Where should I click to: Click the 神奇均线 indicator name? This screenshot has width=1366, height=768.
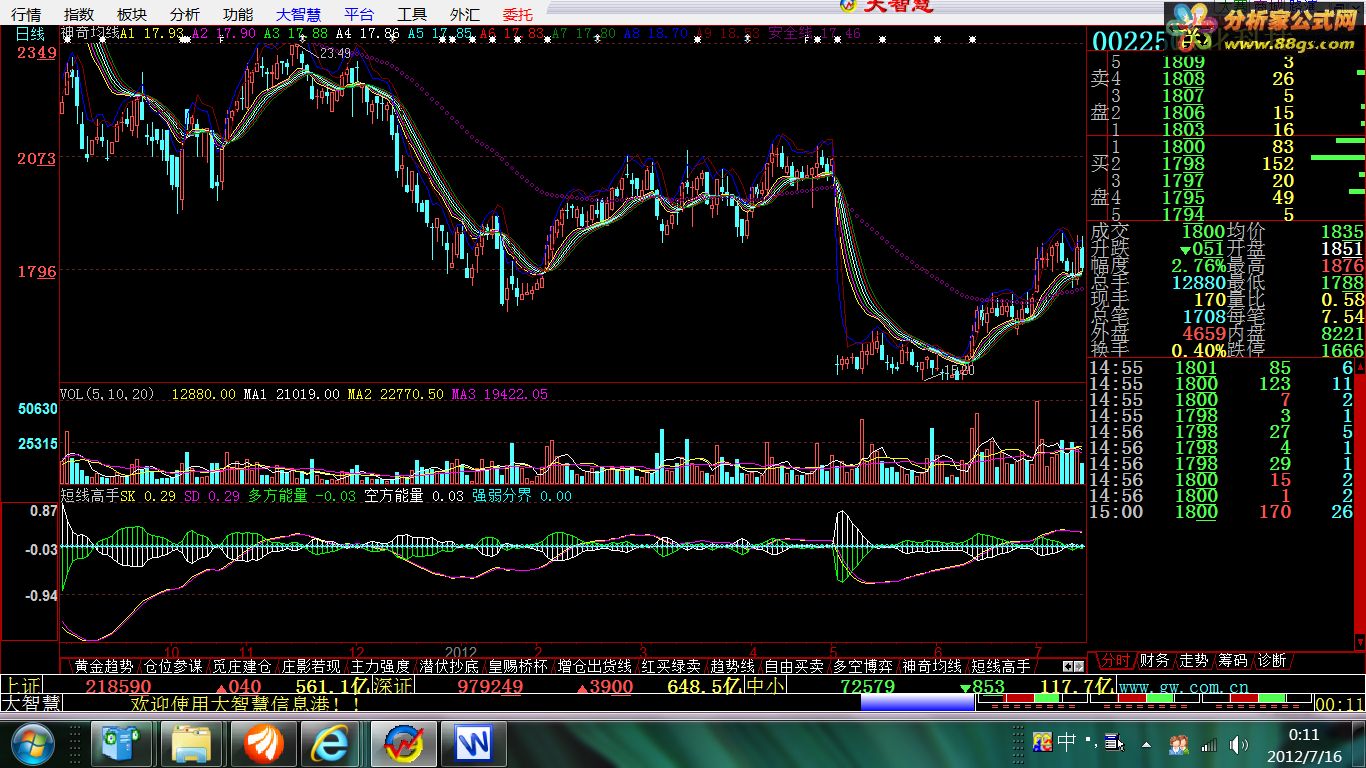click(90, 33)
